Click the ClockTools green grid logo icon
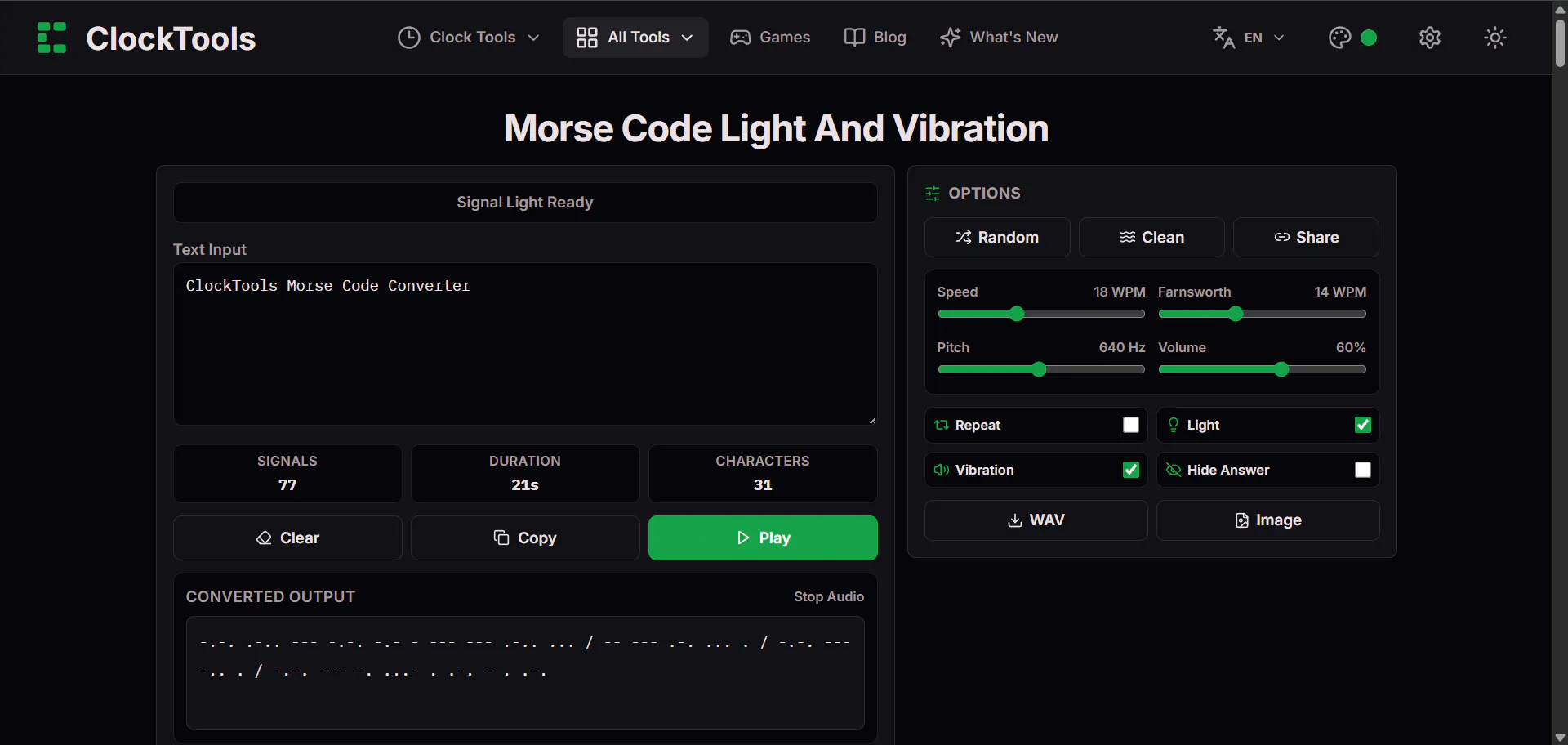1568x745 pixels. point(51,38)
